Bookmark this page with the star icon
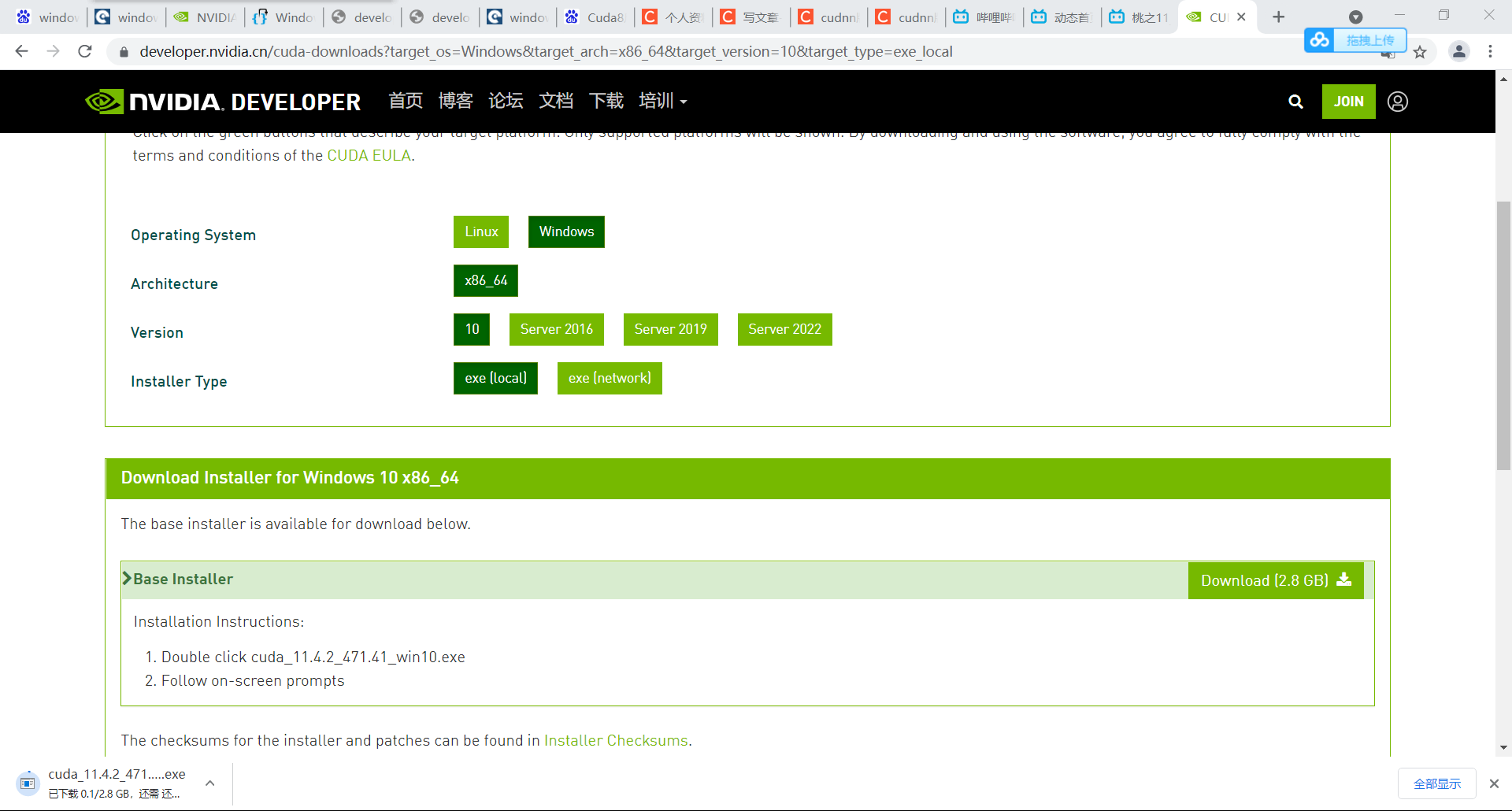 1420,52
